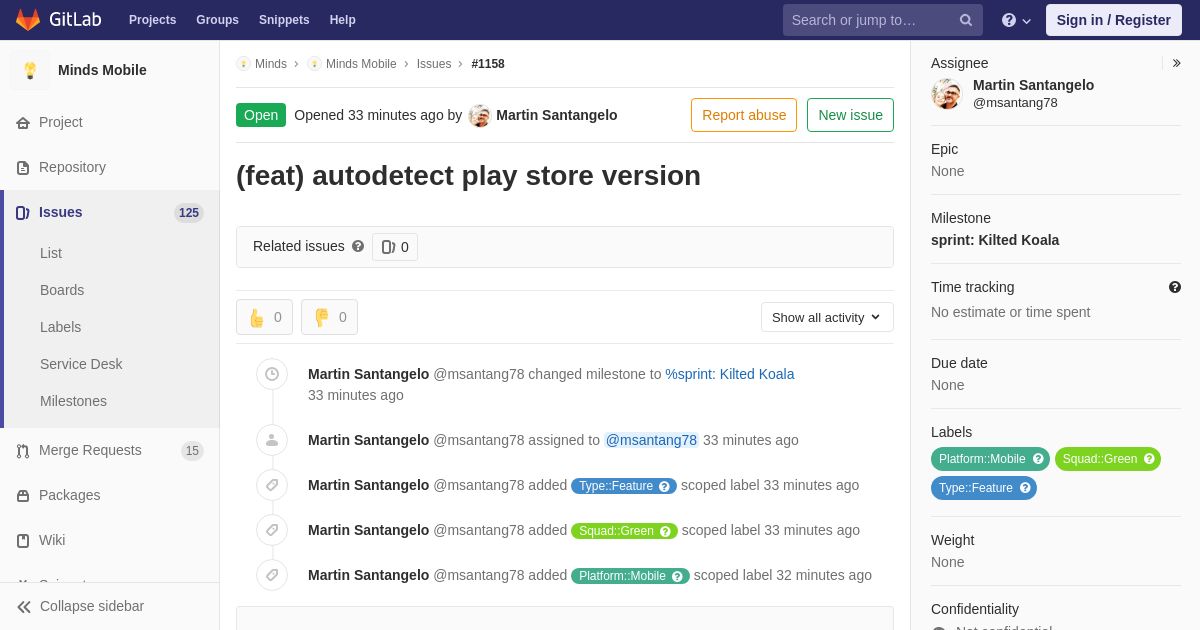Image resolution: width=1200 pixels, height=630 pixels.
Task: Open Boards in the Issues submenu
Action: [62, 290]
